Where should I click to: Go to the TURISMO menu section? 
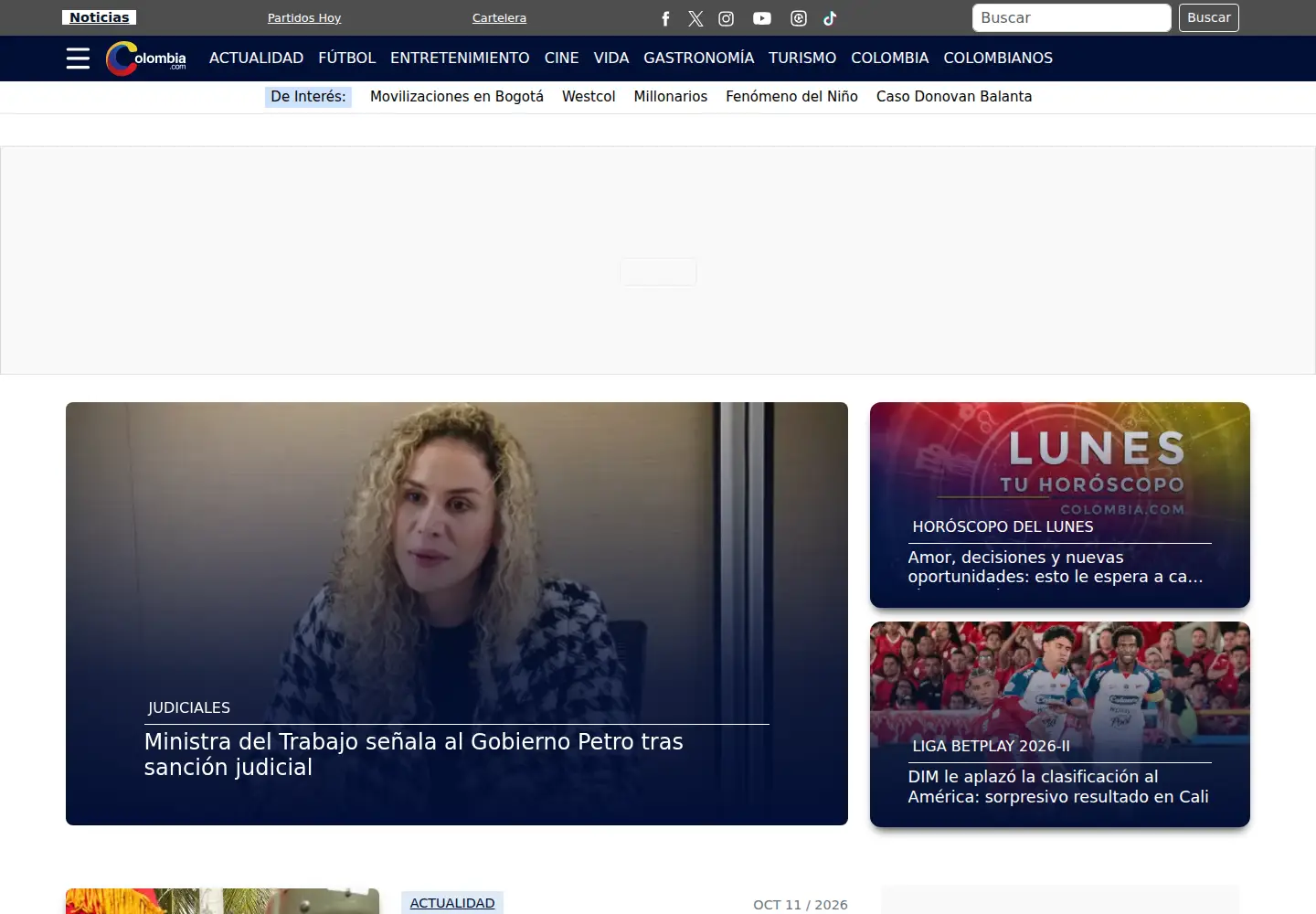pyautogui.click(x=802, y=58)
